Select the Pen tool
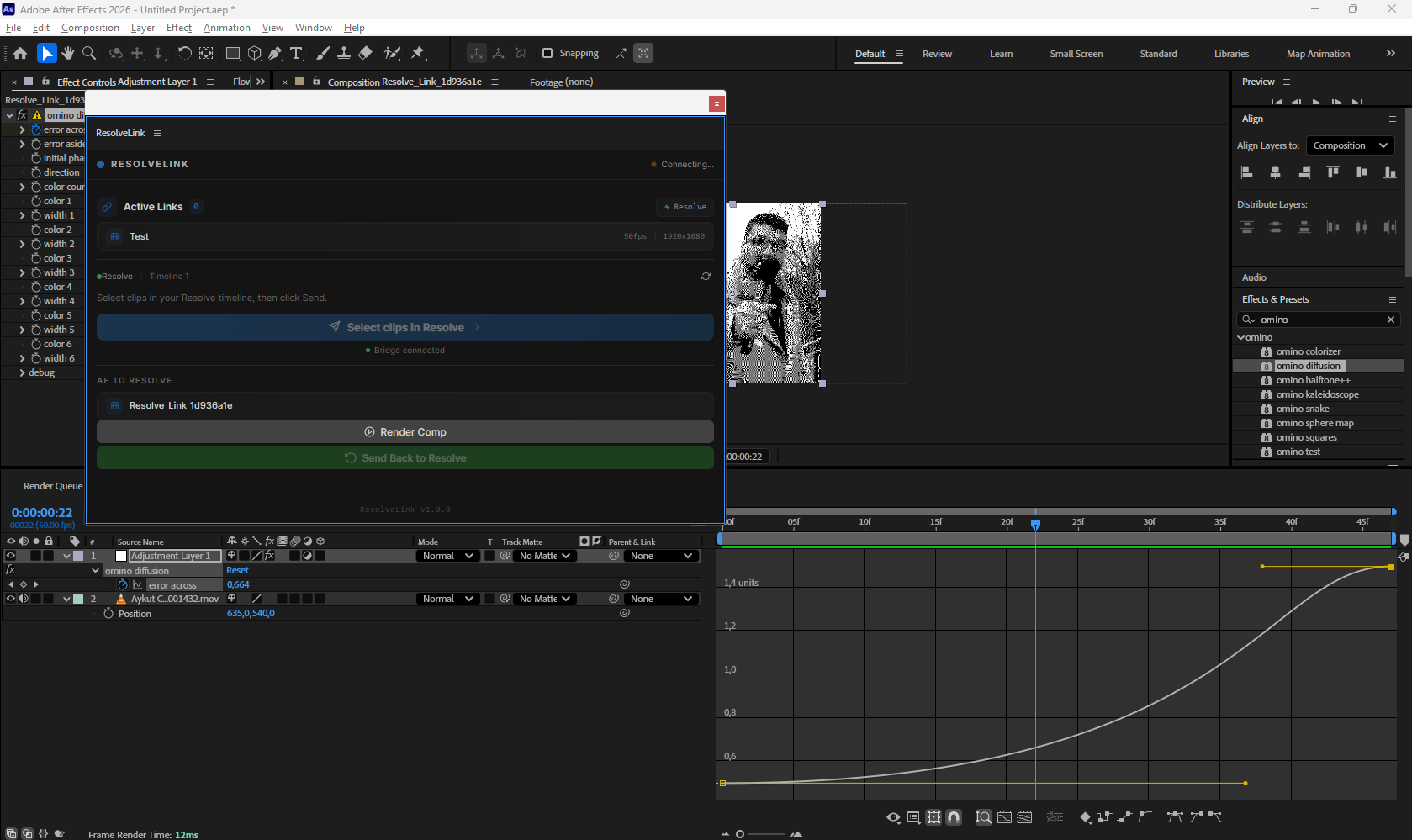Viewport: 1412px width, 840px height. coord(275,54)
